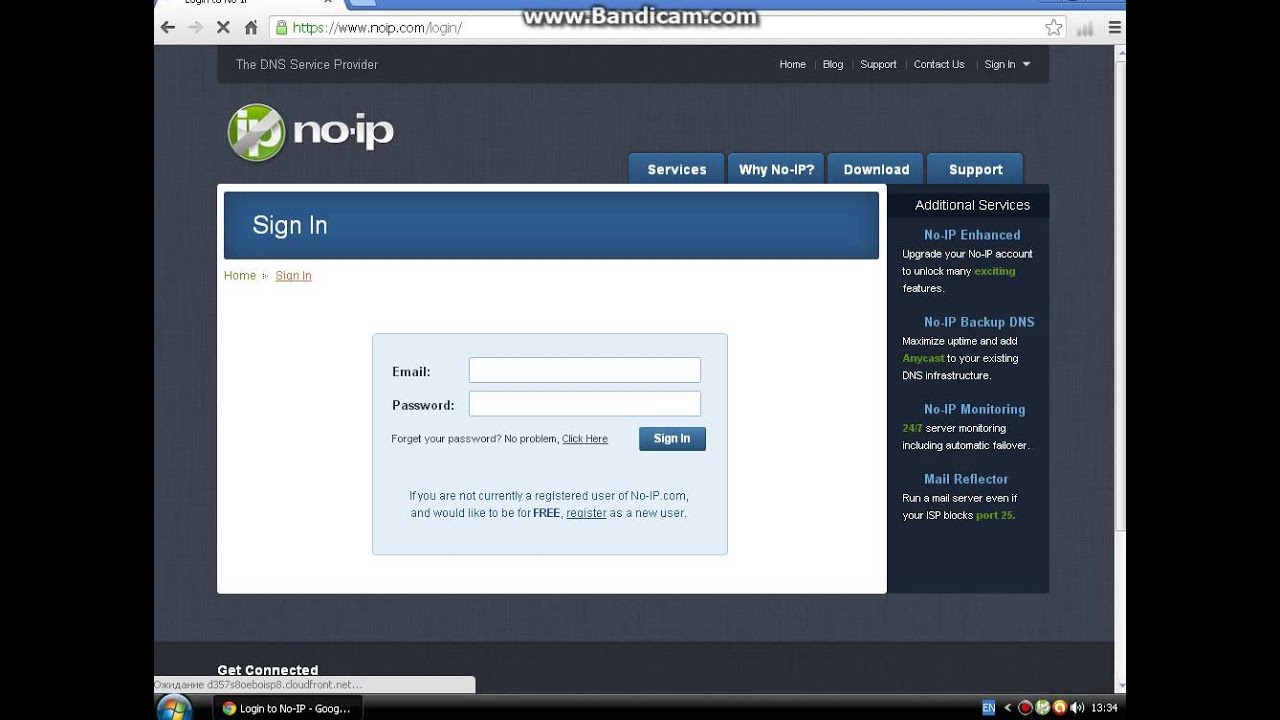
Task: Open No-IP Enhanced service link
Action: pos(972,235)
